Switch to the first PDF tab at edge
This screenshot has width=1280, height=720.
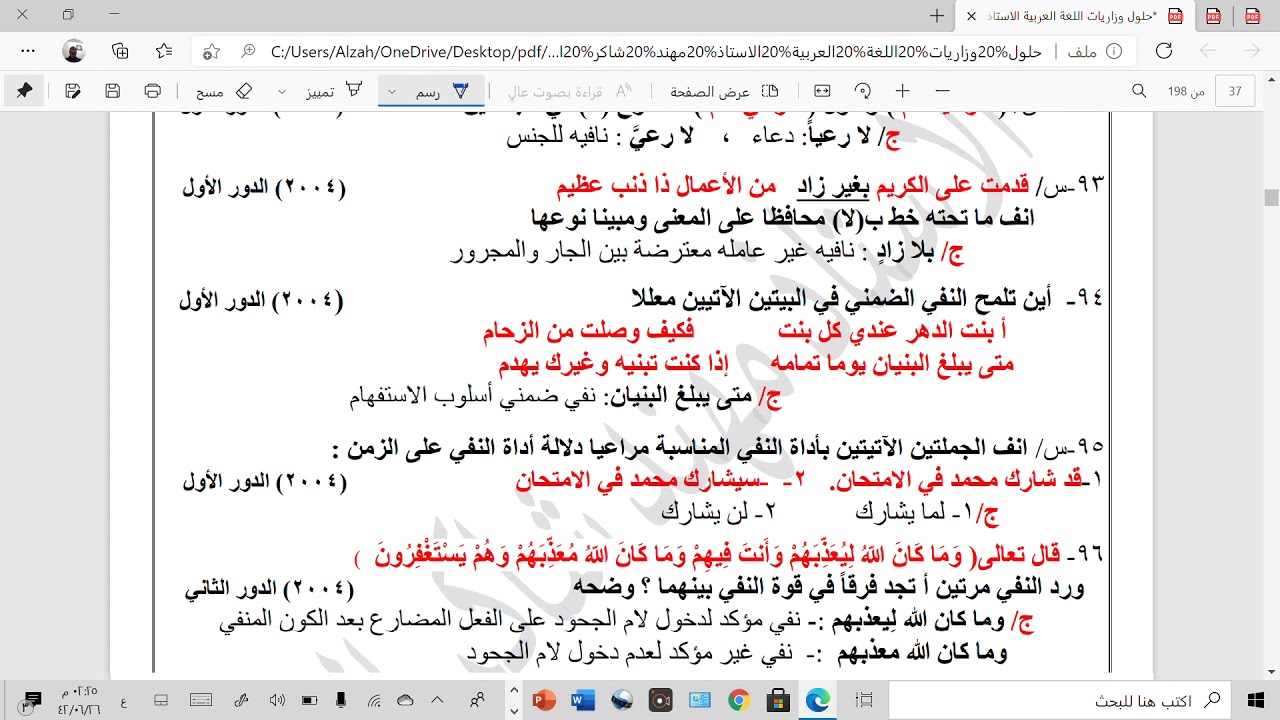pos(1251,15)
